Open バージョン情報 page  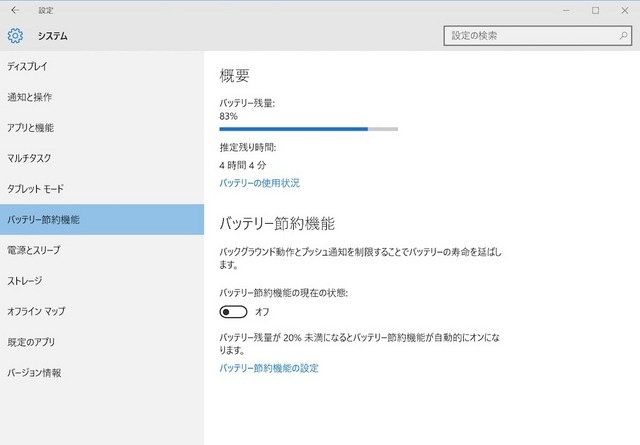[x=102, y=372]
